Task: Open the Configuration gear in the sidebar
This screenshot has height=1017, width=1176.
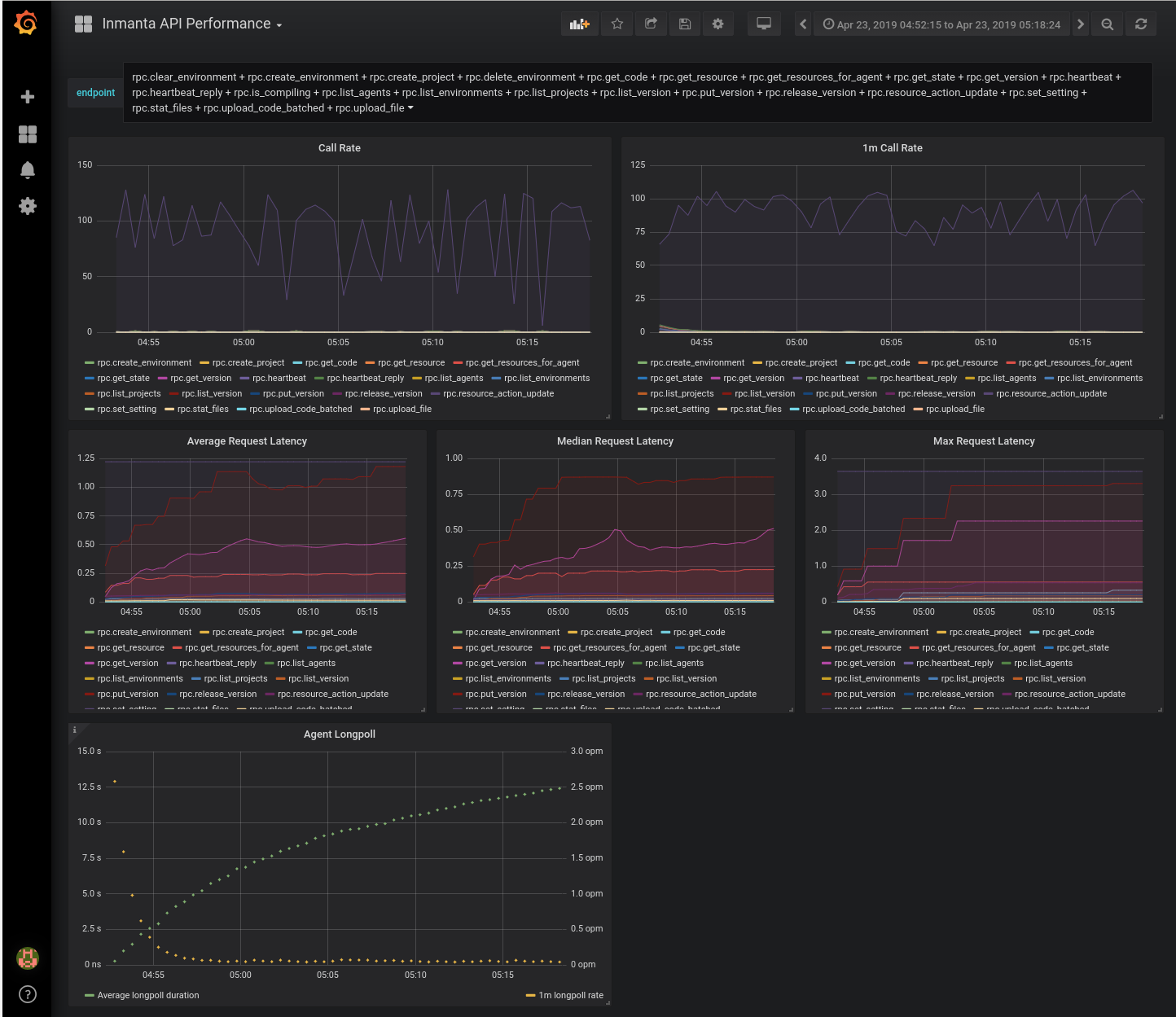Action: (x=28, y=206)
